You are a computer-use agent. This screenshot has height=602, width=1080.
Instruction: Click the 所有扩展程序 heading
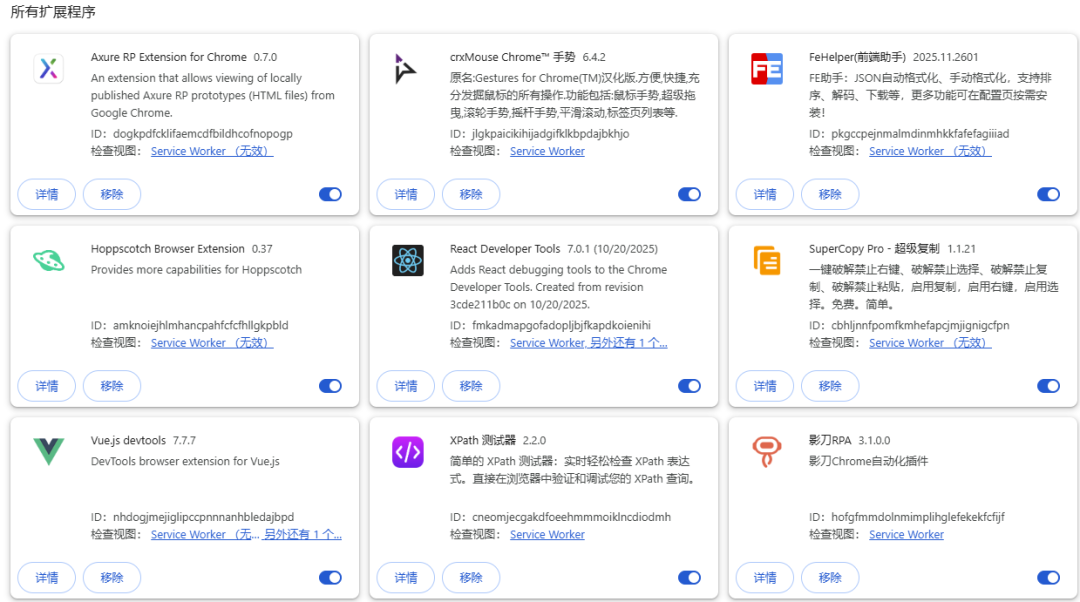pyautogui.click(x=53, y=12)
